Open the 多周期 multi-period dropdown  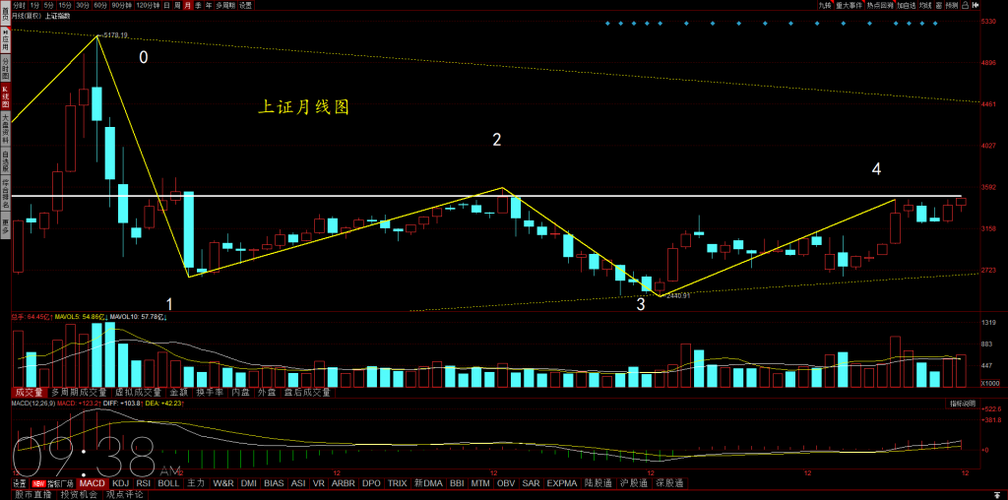pyautogui.click(x=224, y=5)
